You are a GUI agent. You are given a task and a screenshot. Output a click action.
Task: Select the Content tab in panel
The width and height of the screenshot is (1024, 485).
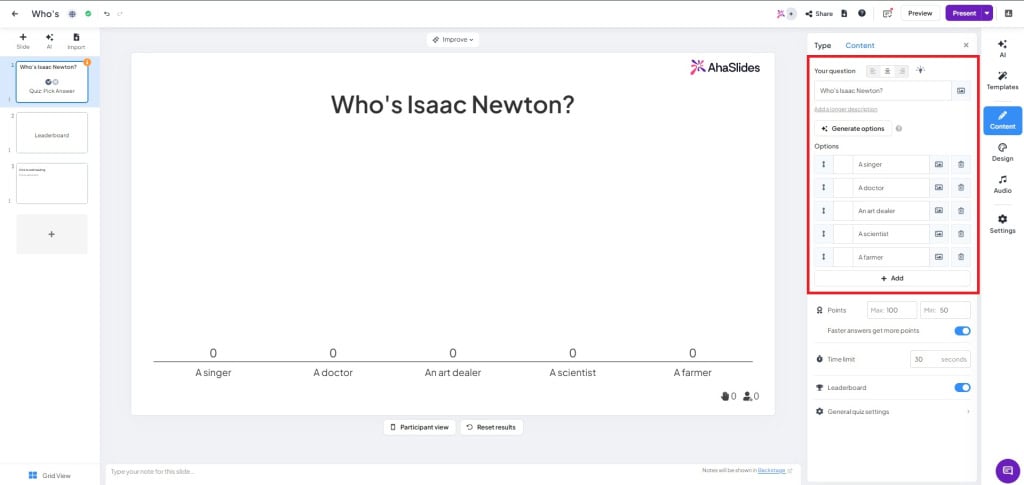pyautogui.click(x=859, y=45)
